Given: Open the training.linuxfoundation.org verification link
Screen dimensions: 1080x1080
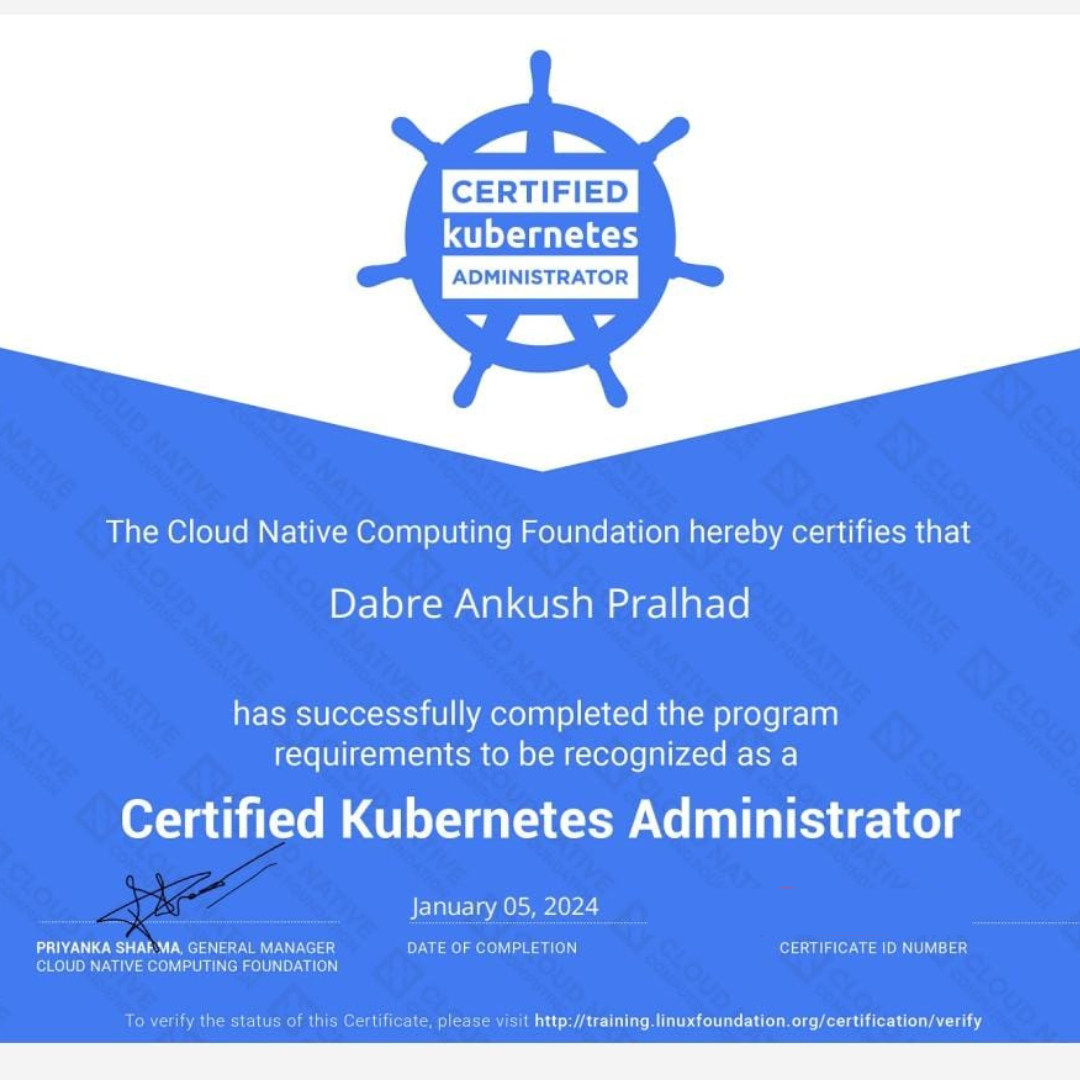Looking at the screenshot, I should coord(758,1021).
